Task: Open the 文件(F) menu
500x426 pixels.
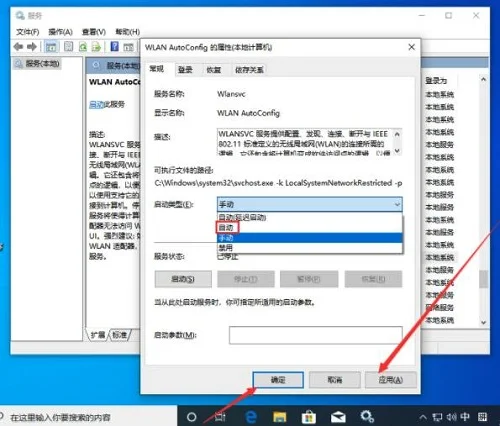Action: point(28,32)
